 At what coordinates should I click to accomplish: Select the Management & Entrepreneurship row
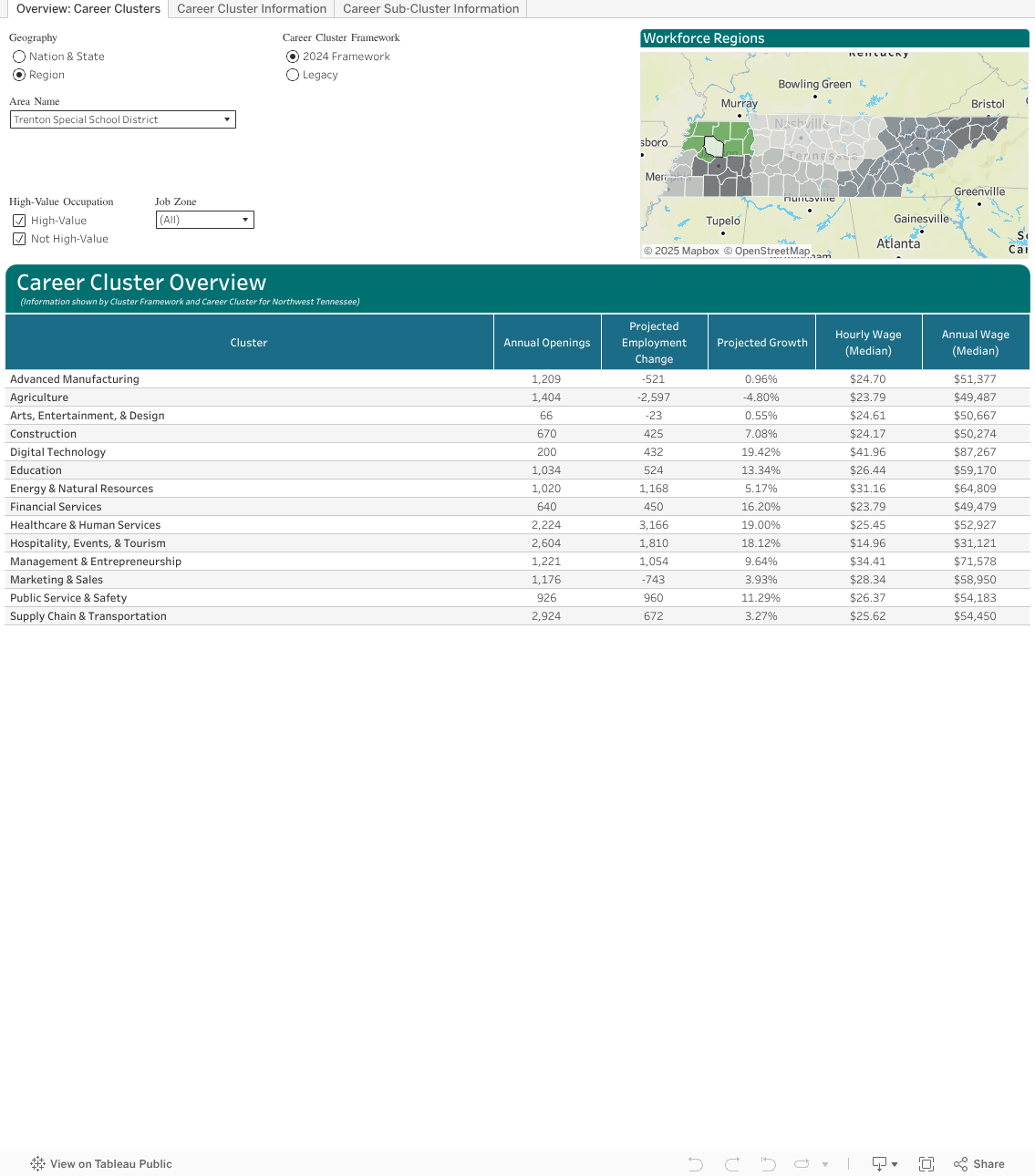517,562
